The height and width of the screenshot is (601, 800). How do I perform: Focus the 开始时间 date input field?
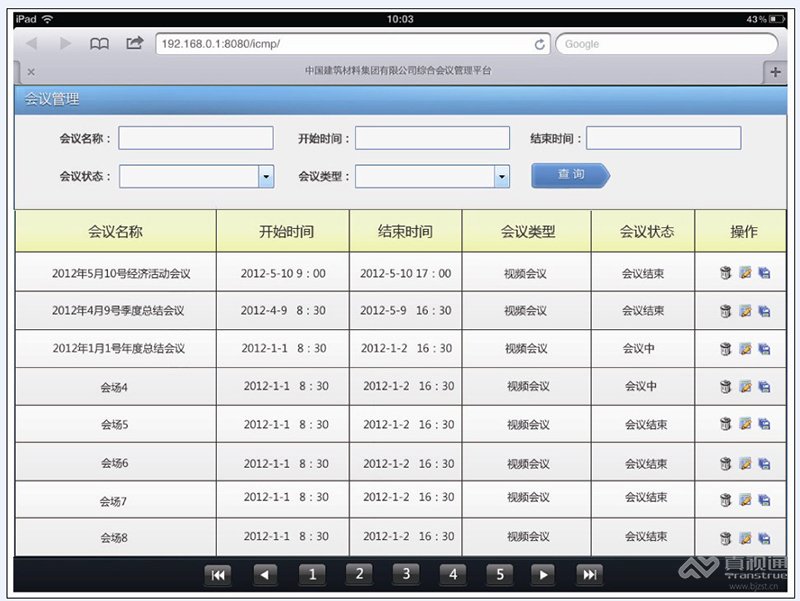point(432,138)
